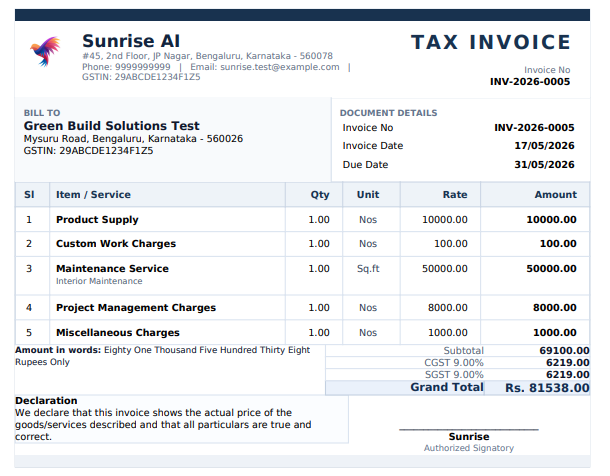Select customer name Green Build Solutions Test
This screenshot has width=610, height=476.
pos(111,126)
